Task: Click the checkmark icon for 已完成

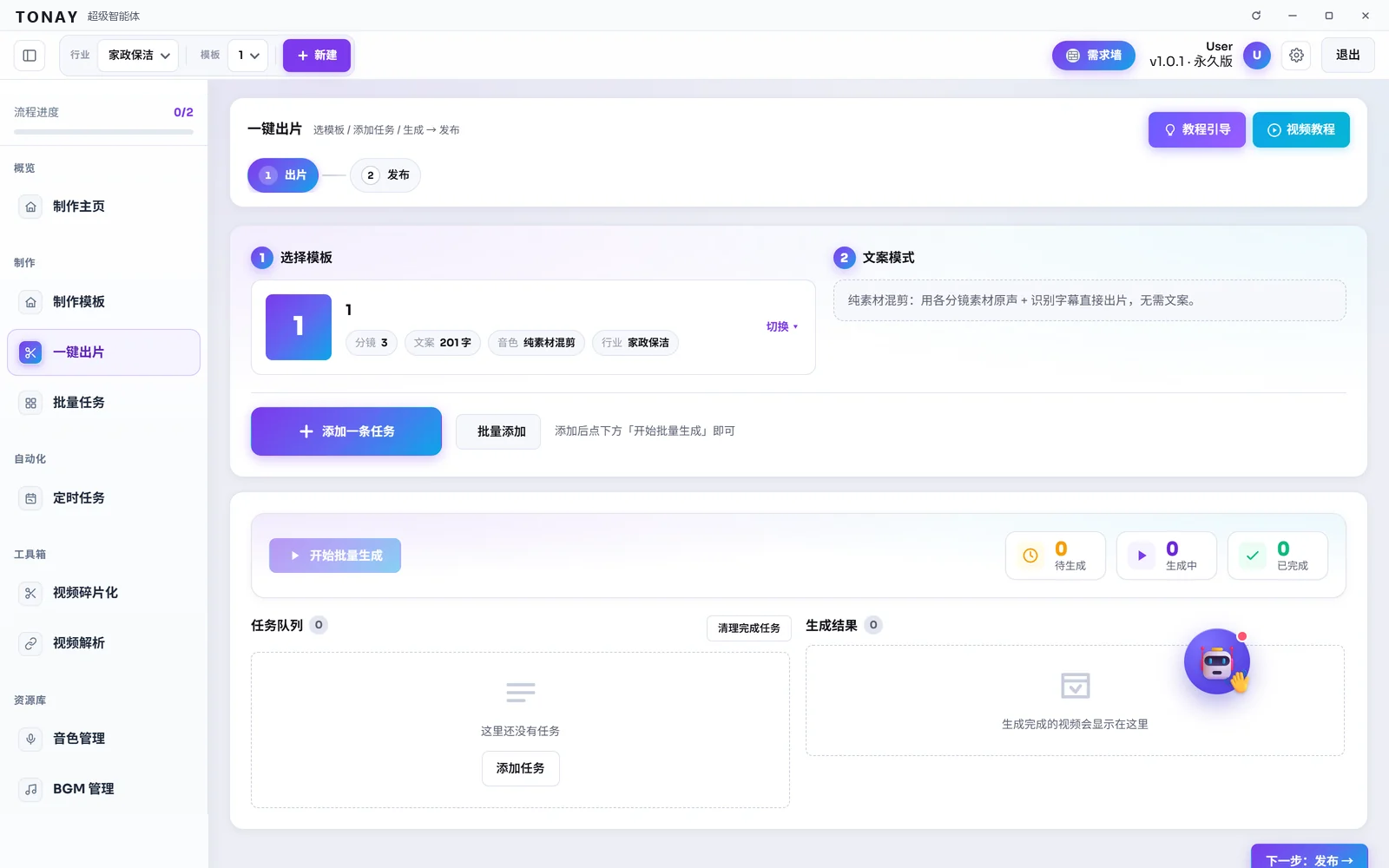Action: [1253, 556]
